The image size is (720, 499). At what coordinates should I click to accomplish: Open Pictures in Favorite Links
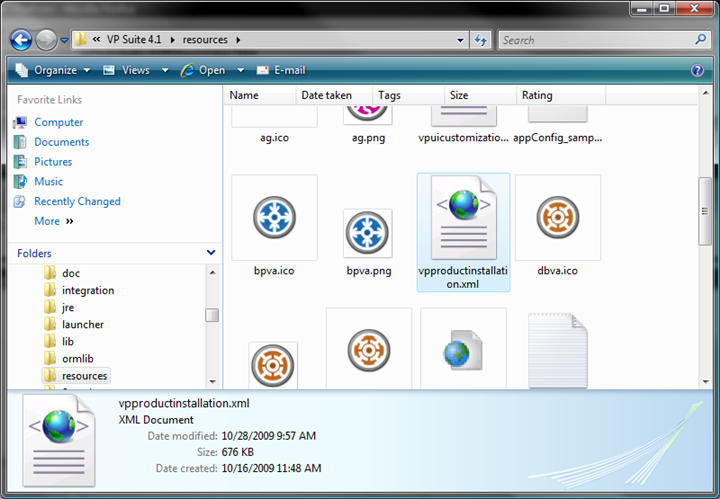point(53,162)
